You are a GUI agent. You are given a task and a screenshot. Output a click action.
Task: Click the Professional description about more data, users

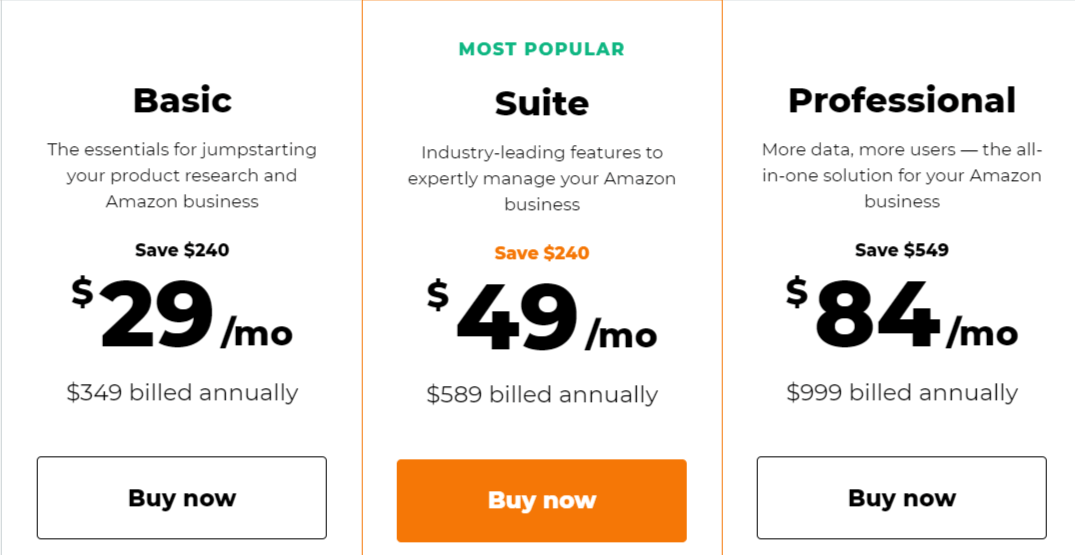[901, 175]
